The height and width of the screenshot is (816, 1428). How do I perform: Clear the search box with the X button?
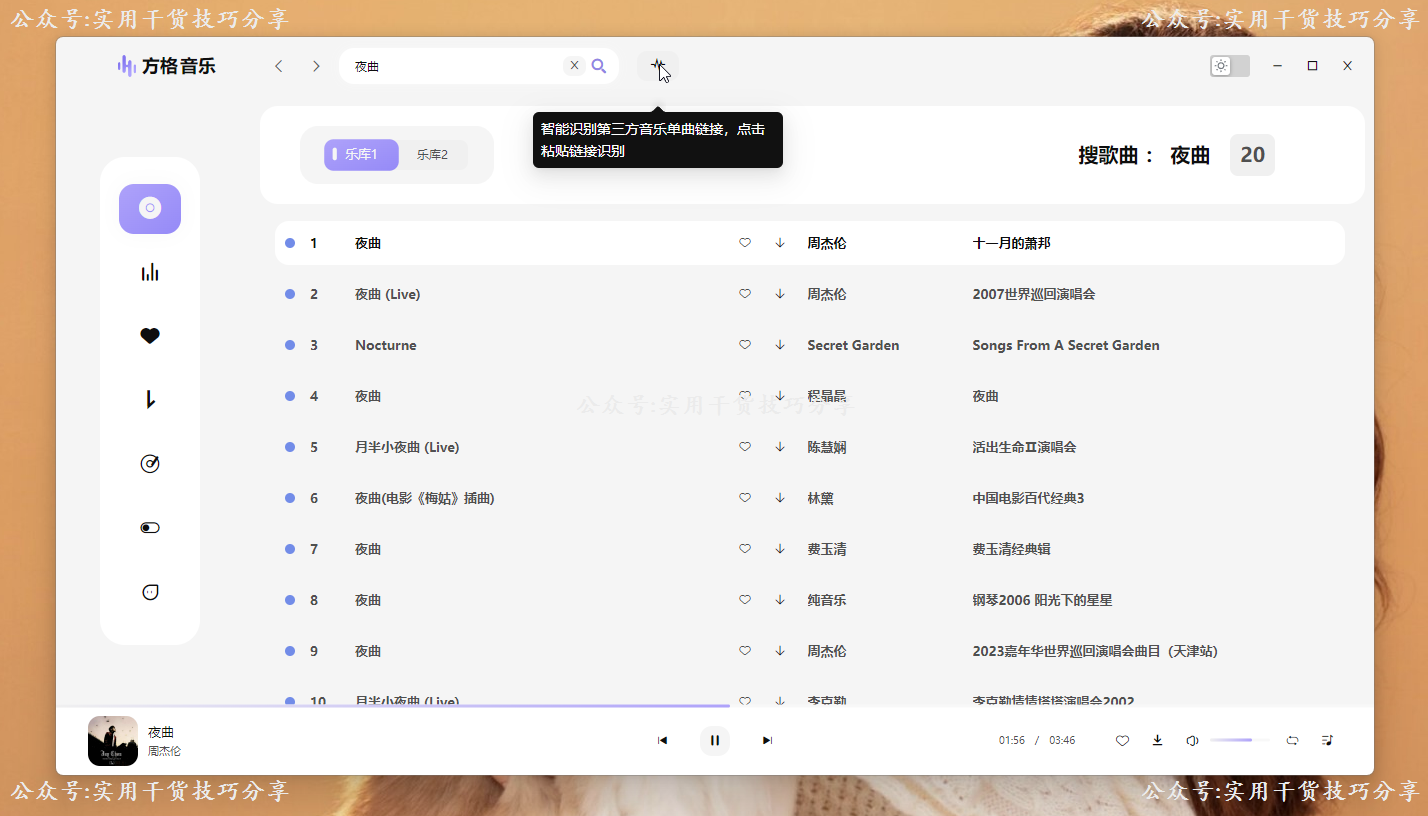574,64
